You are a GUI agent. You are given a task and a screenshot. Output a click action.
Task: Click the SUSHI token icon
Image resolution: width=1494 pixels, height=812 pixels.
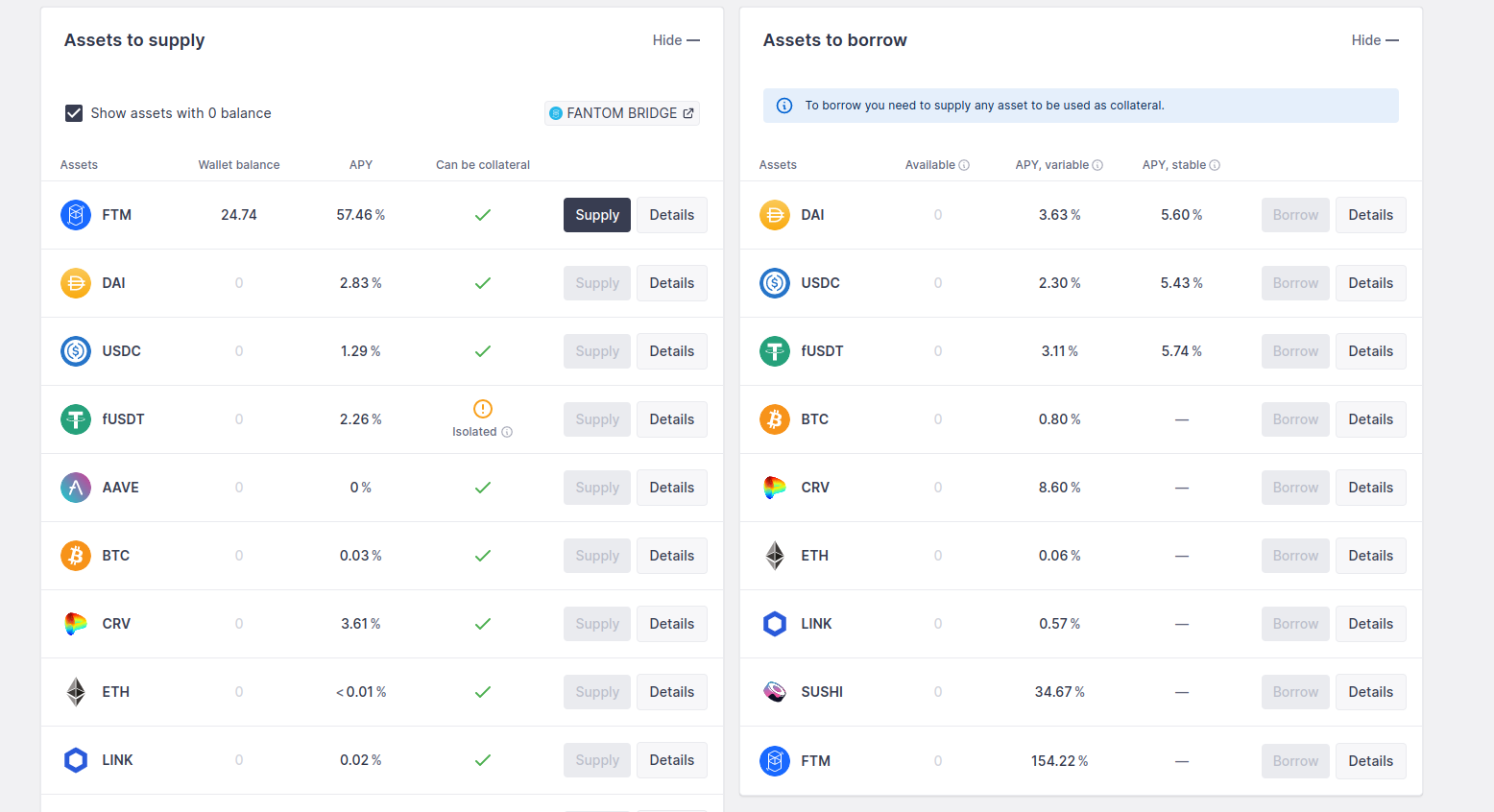pos(775,692)
